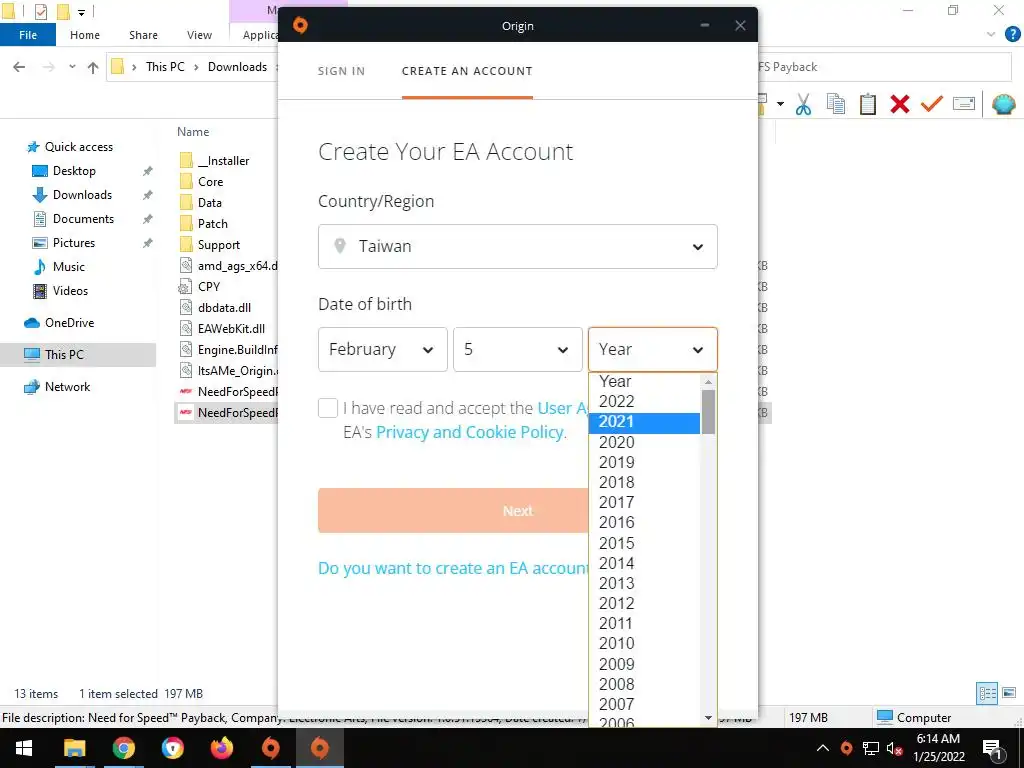Select Desktop in Quick access
This screenshot has height=768, width=1024.
click(74, 171)
